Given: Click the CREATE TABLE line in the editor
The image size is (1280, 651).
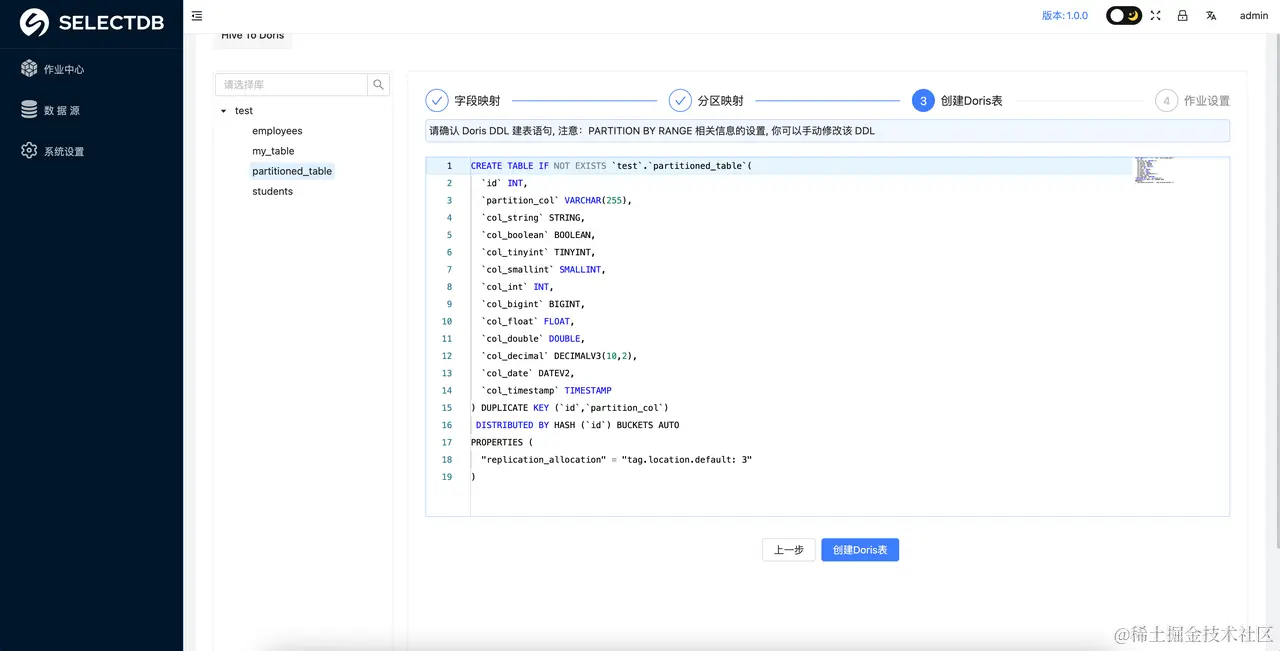Looking at the screenshot, I should (611, 166).
